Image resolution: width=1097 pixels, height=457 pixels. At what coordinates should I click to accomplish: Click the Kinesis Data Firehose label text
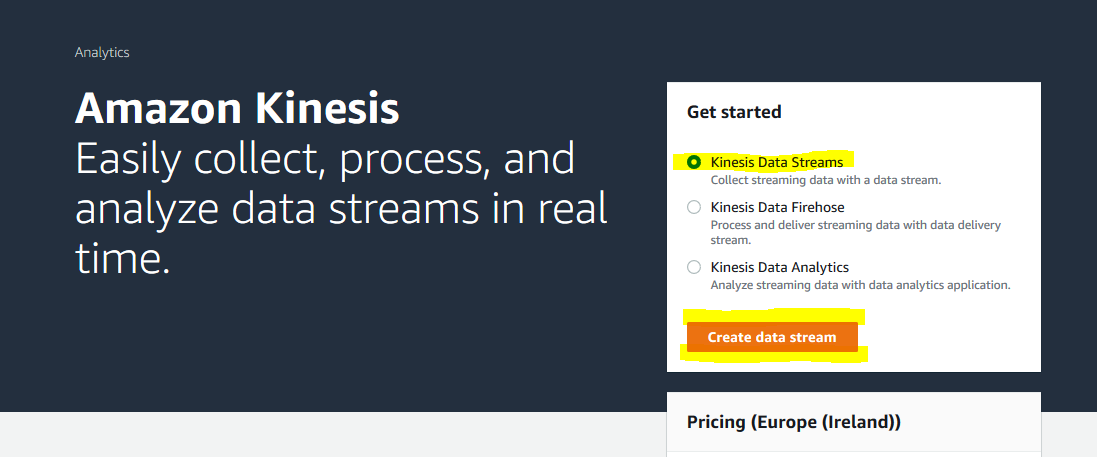tap(777, 207)
